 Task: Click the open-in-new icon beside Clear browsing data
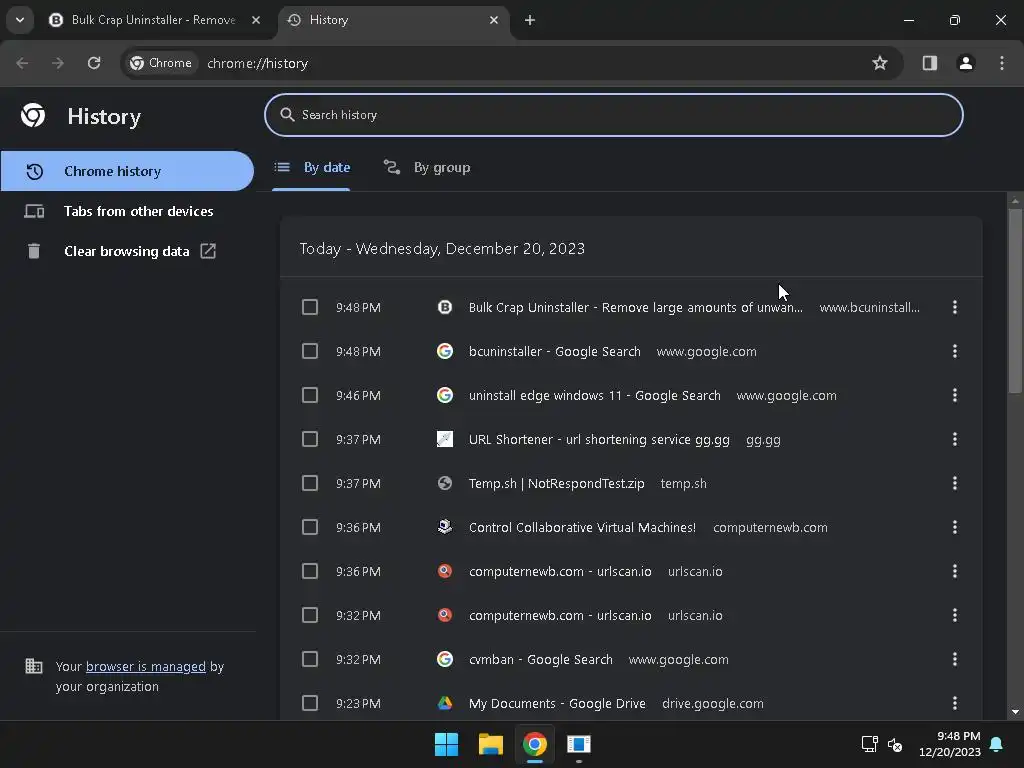[208, 251]
